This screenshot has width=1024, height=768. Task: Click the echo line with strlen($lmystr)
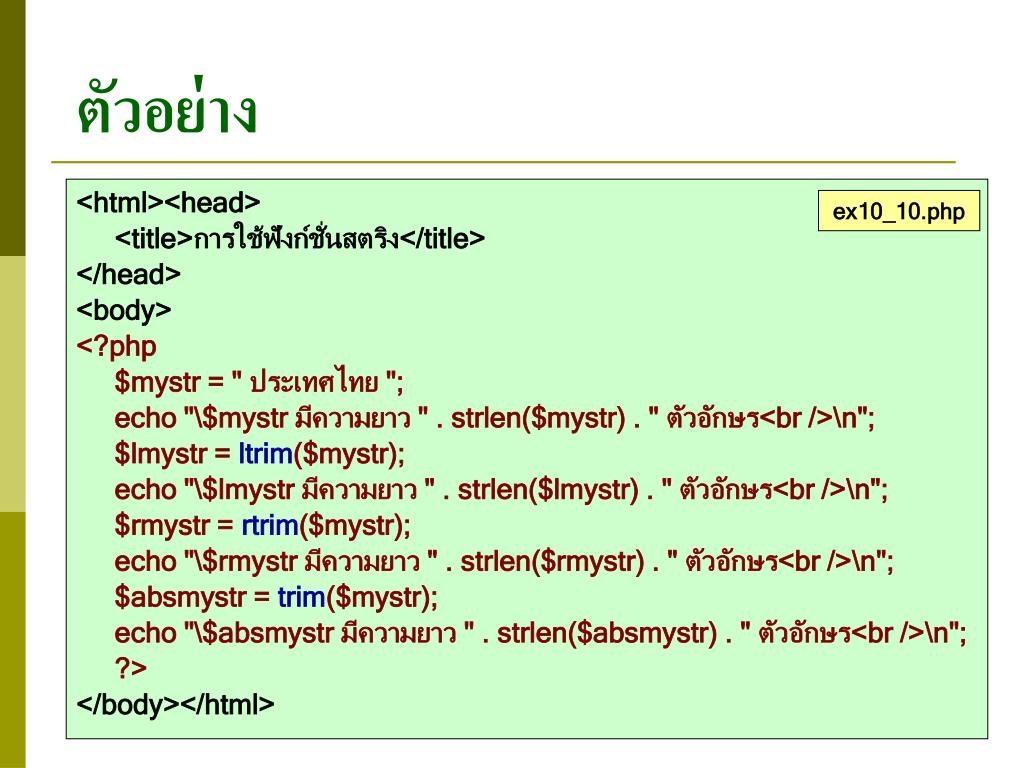(501, 490)
